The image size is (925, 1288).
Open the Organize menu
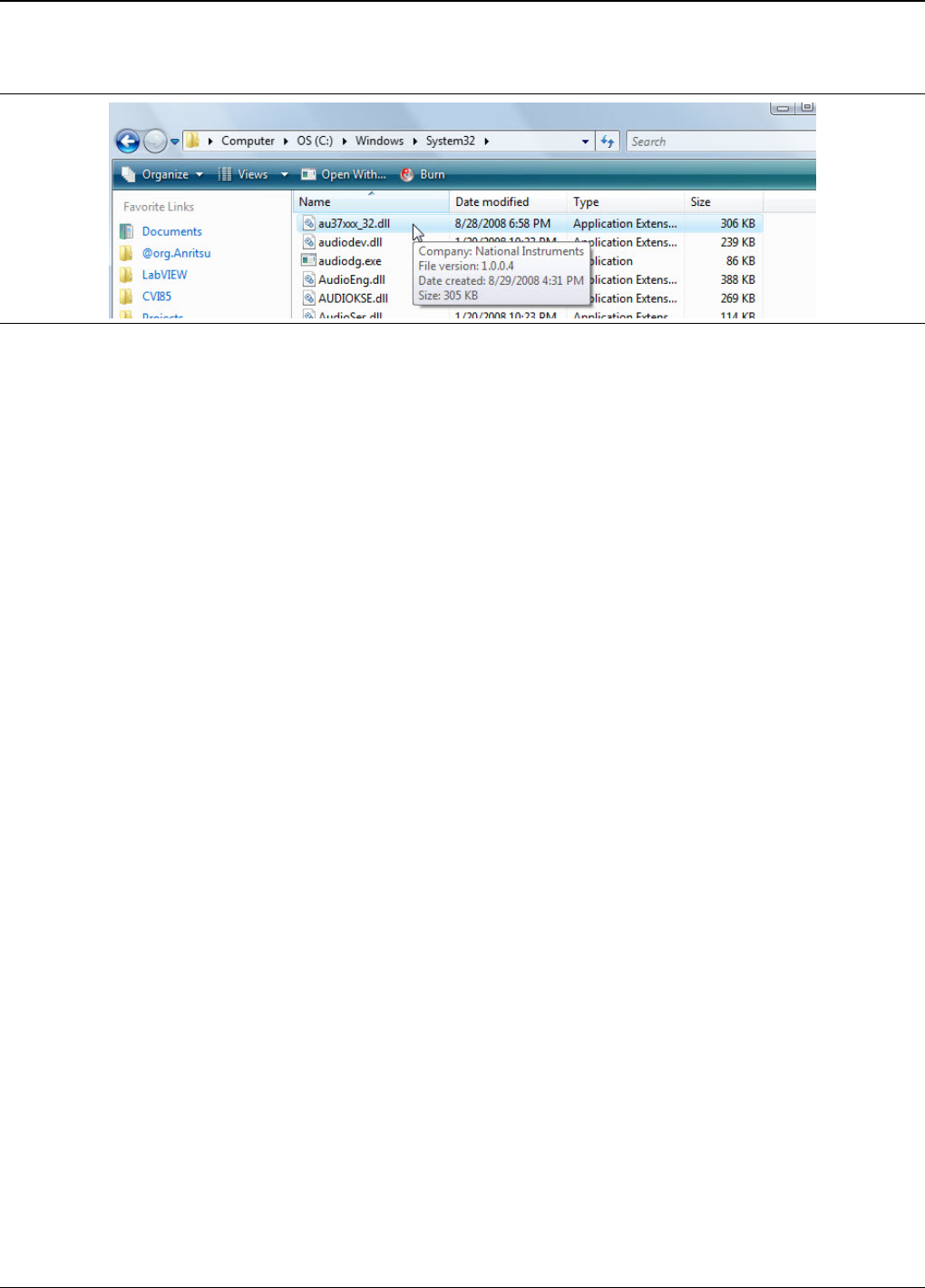(163, 174)
